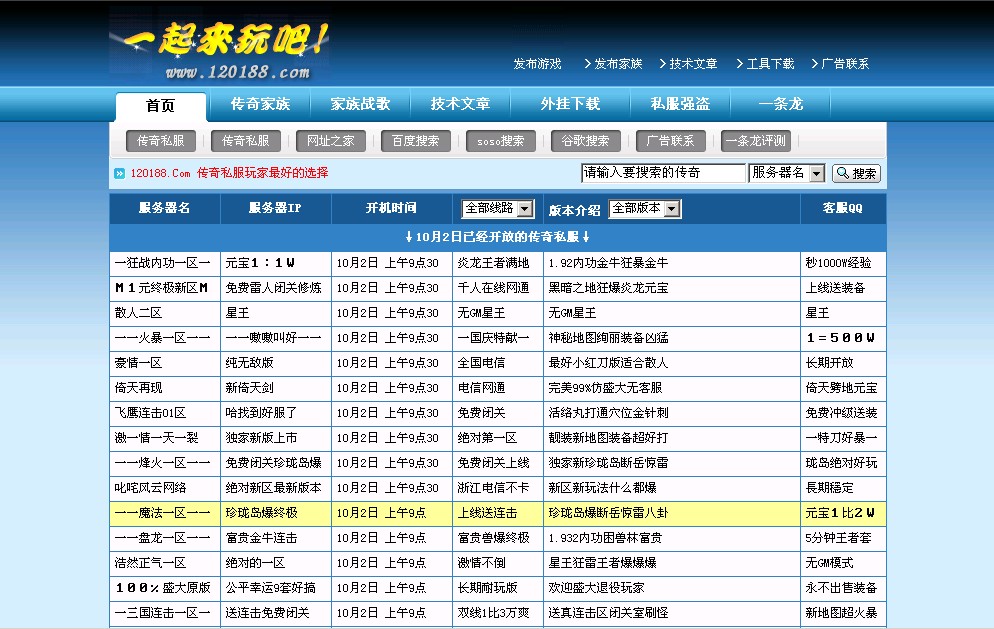Click the 百度搜索 button

pos(415,140)
